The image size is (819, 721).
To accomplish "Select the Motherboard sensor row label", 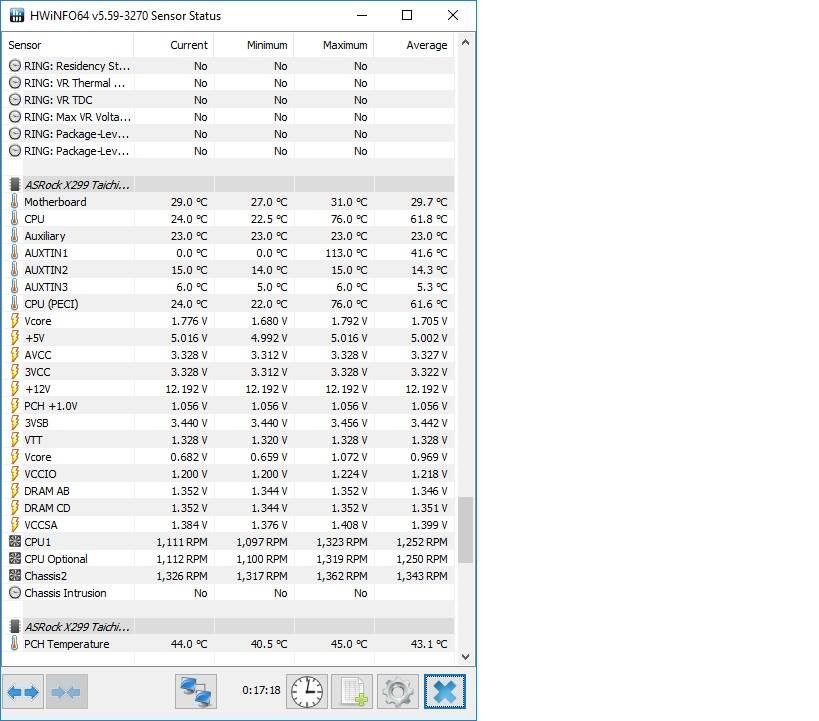I will point(55,202).
